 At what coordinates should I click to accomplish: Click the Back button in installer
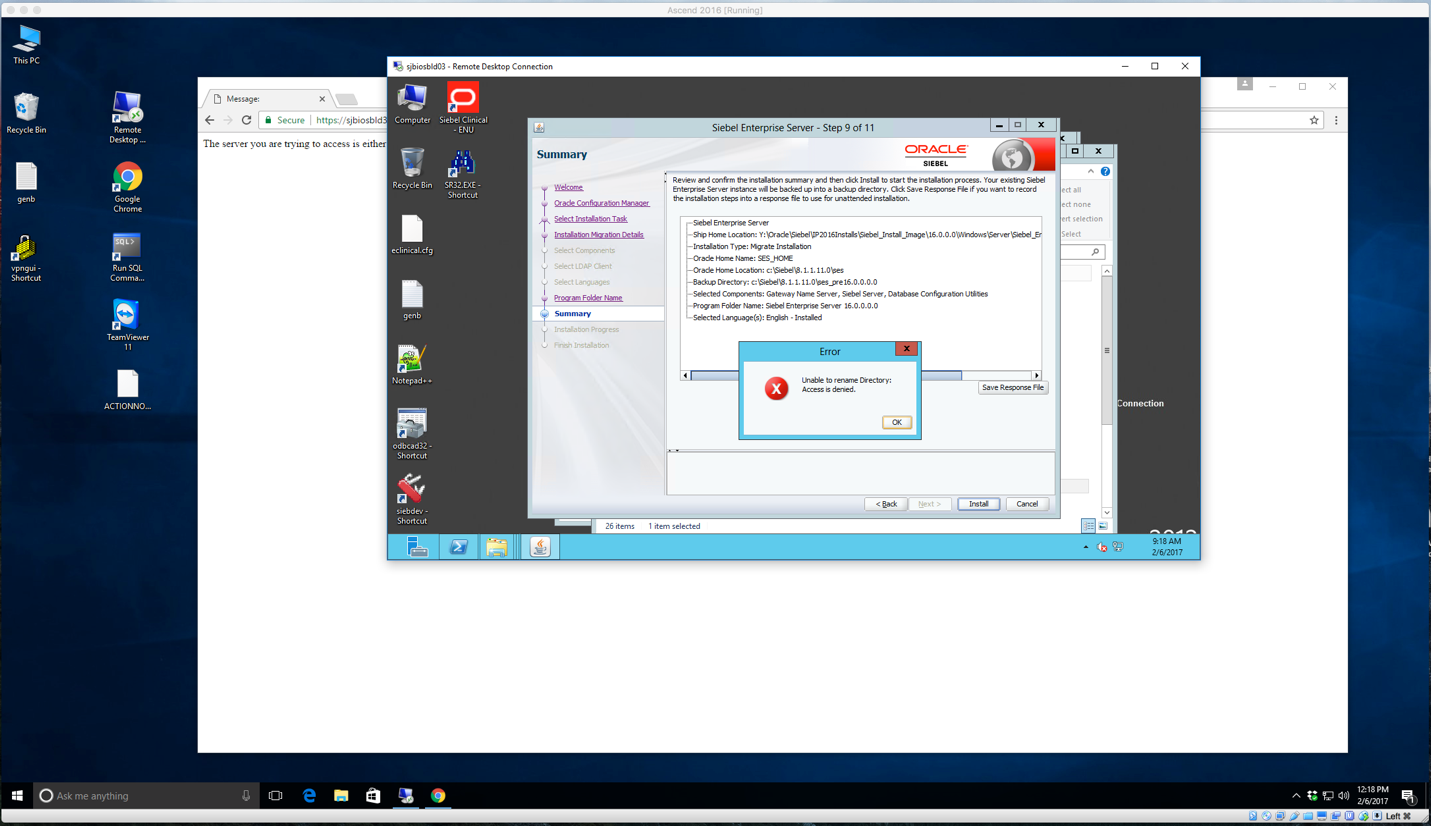(886, 504)
